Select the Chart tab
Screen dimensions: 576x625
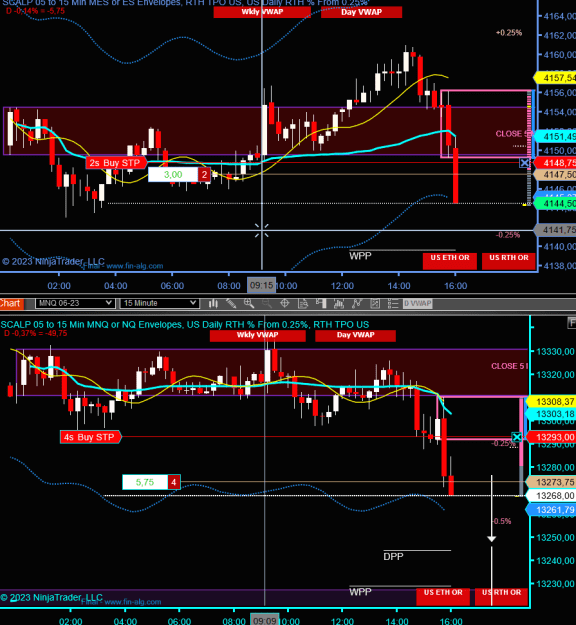point(11,303)
